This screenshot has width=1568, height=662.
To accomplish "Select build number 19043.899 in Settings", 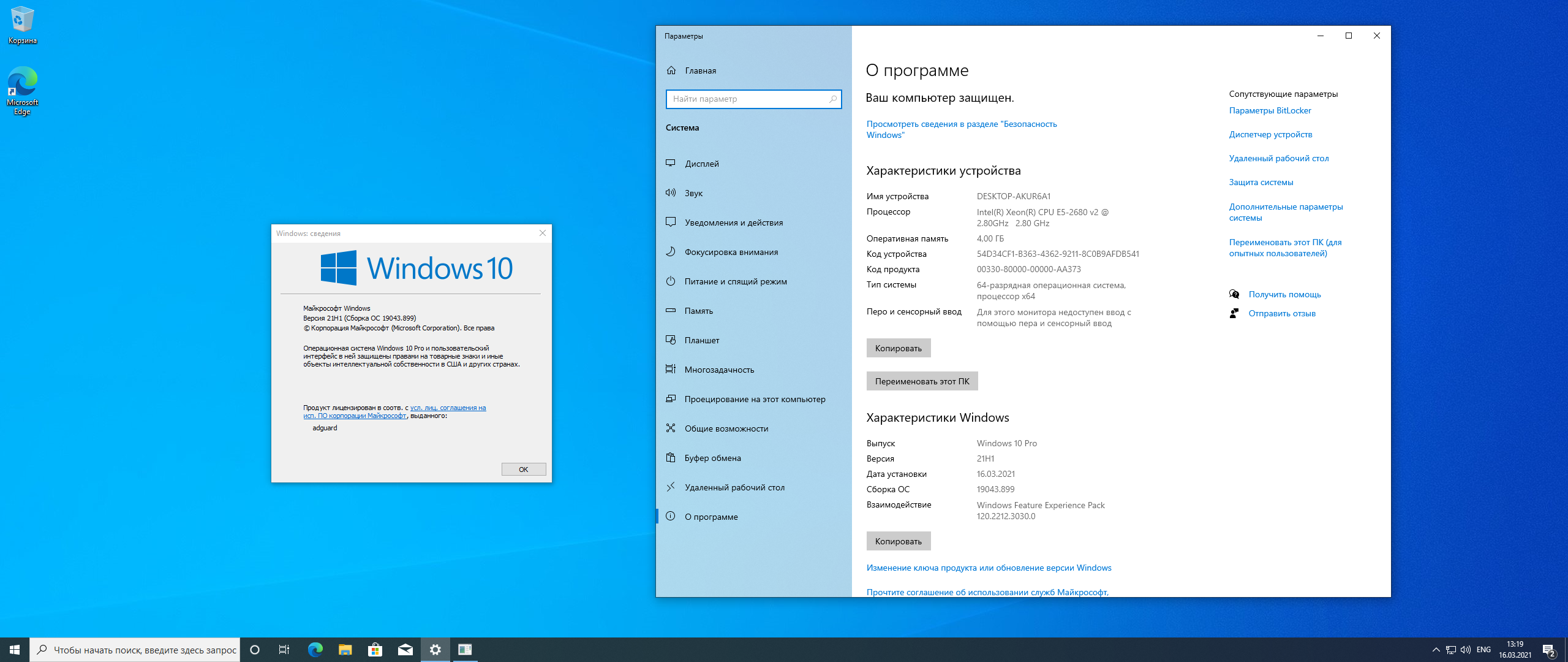I will click(x=995, y=489).
